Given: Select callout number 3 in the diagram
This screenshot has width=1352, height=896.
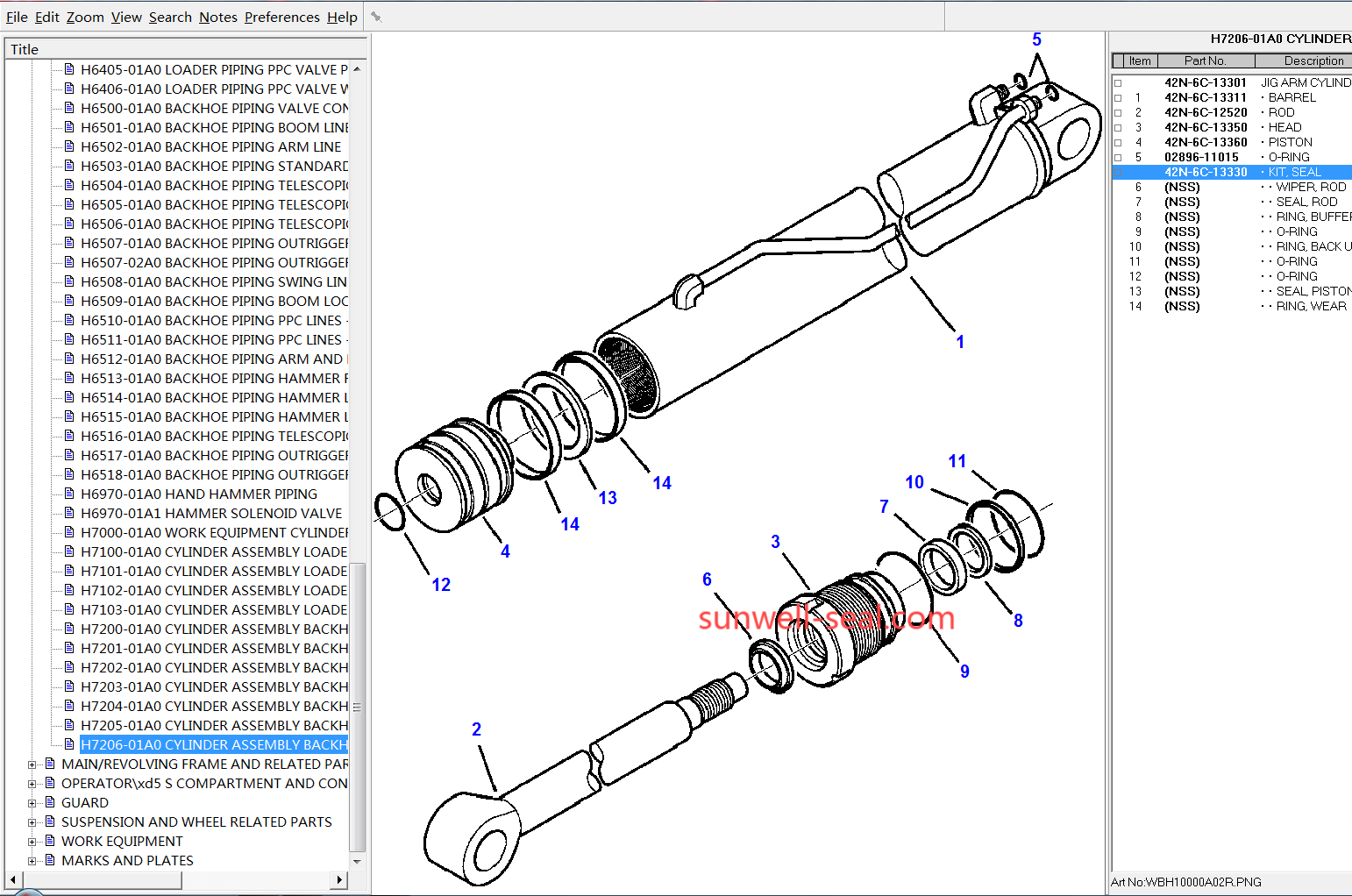Looking at the screenshot, I should [x=775, y=542].
